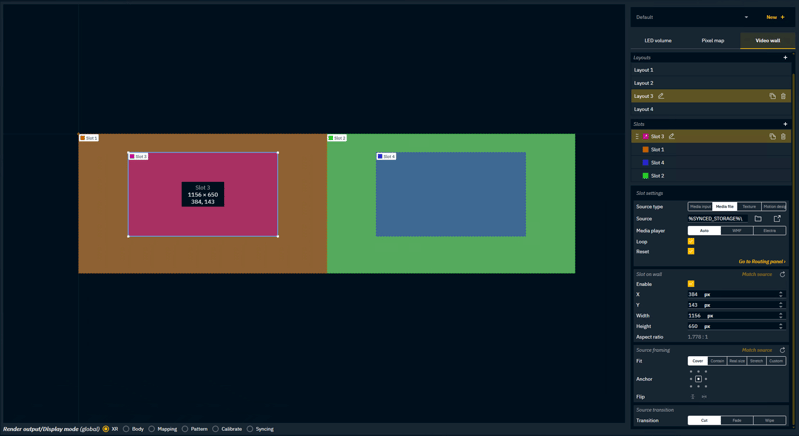Click Match source in Source framing
Image resolution: width=799 pixels, height=436 pixels.
pos(757,350)
